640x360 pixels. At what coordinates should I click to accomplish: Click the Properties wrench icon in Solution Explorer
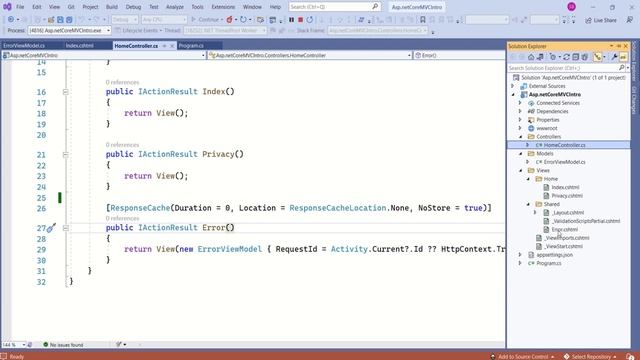(x=614, y=57)
